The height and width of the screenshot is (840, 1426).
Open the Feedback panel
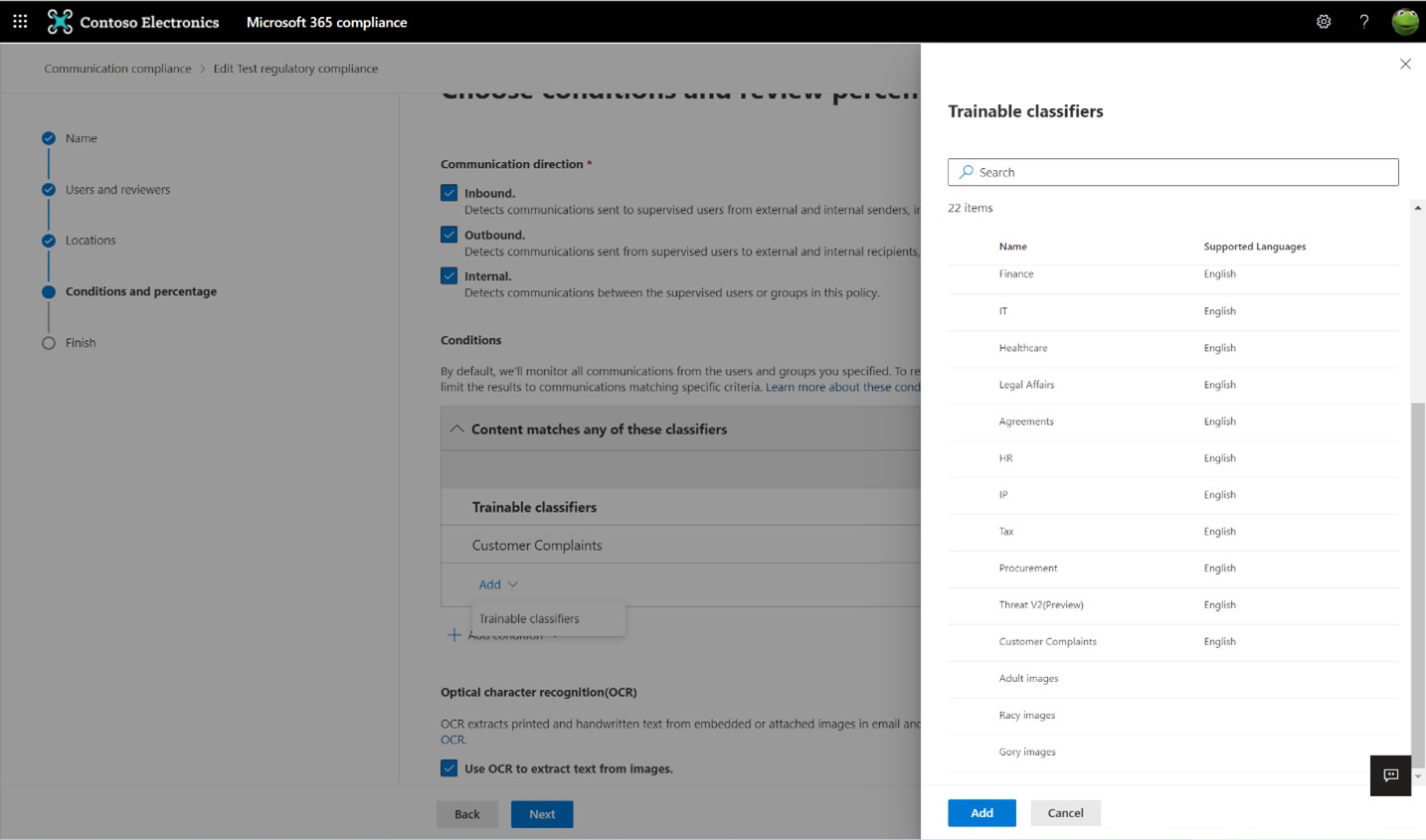point(1390,775)
